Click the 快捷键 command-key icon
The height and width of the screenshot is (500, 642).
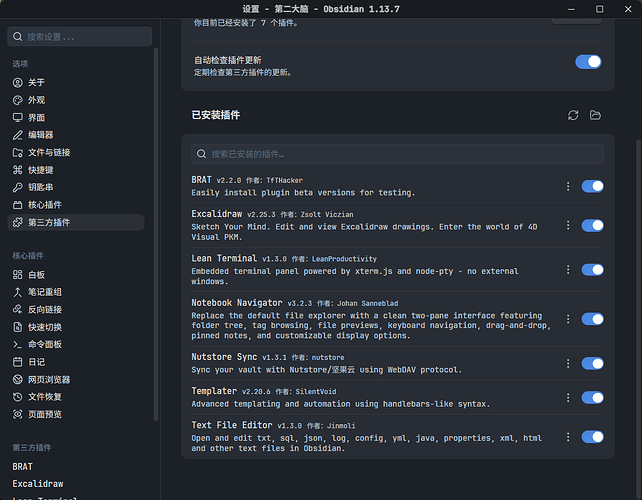point(18,170)
